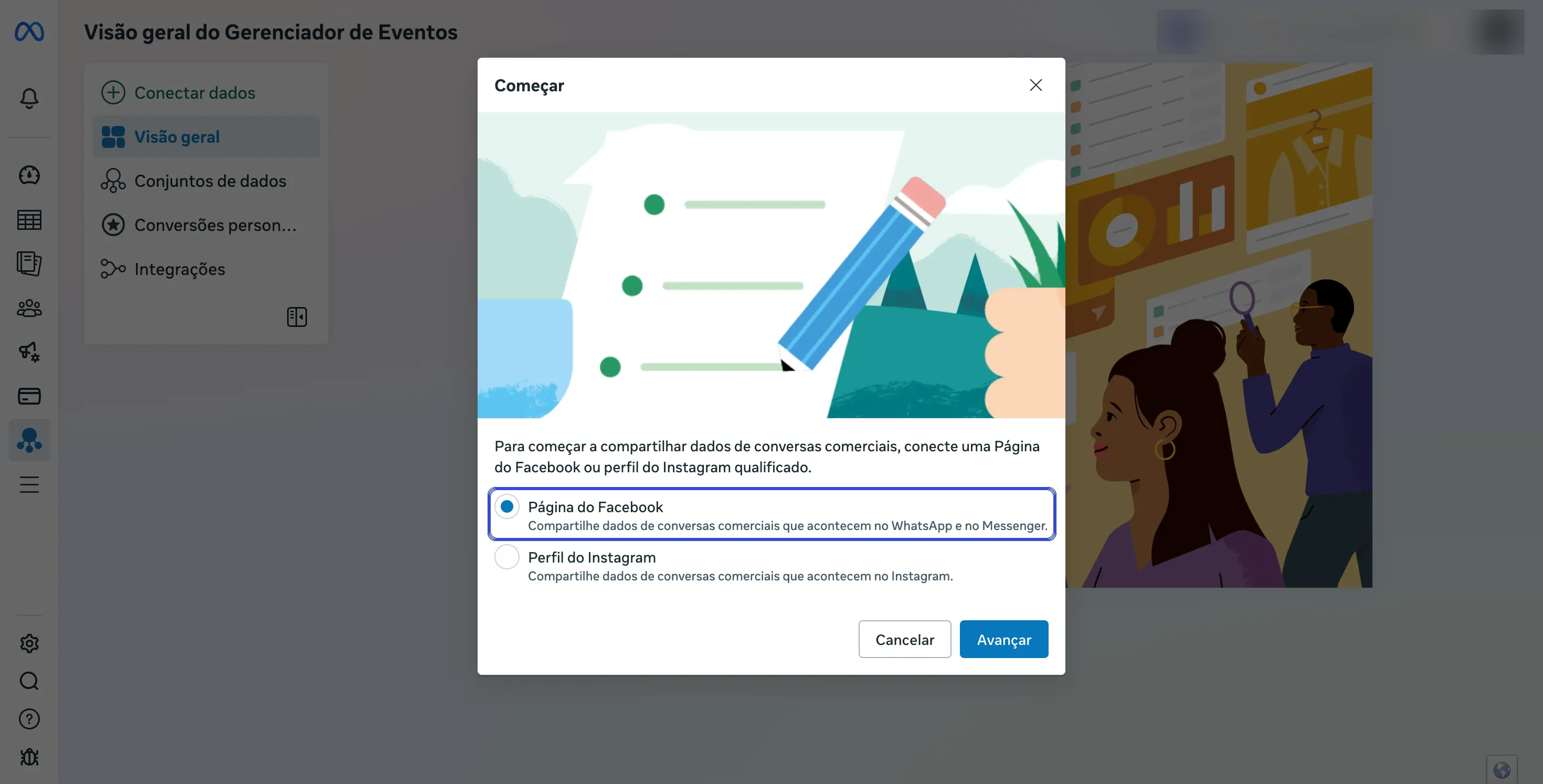Open the billing documents icon

29,263
